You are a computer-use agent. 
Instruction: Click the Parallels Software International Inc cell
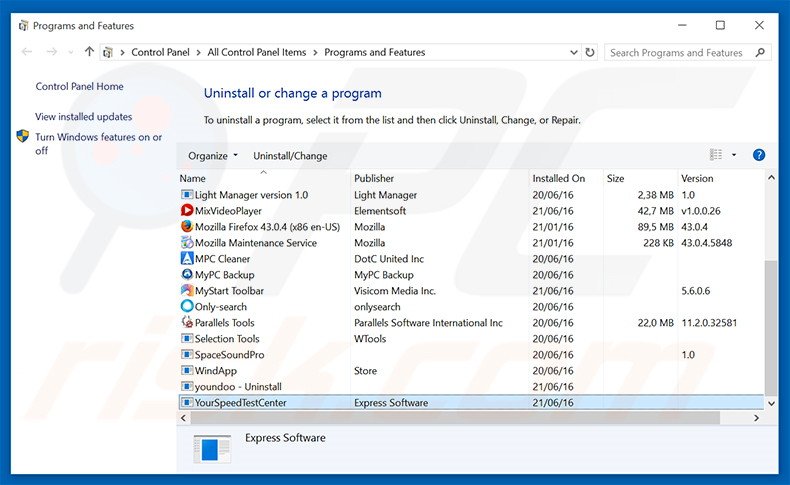(x=428, y=323)
